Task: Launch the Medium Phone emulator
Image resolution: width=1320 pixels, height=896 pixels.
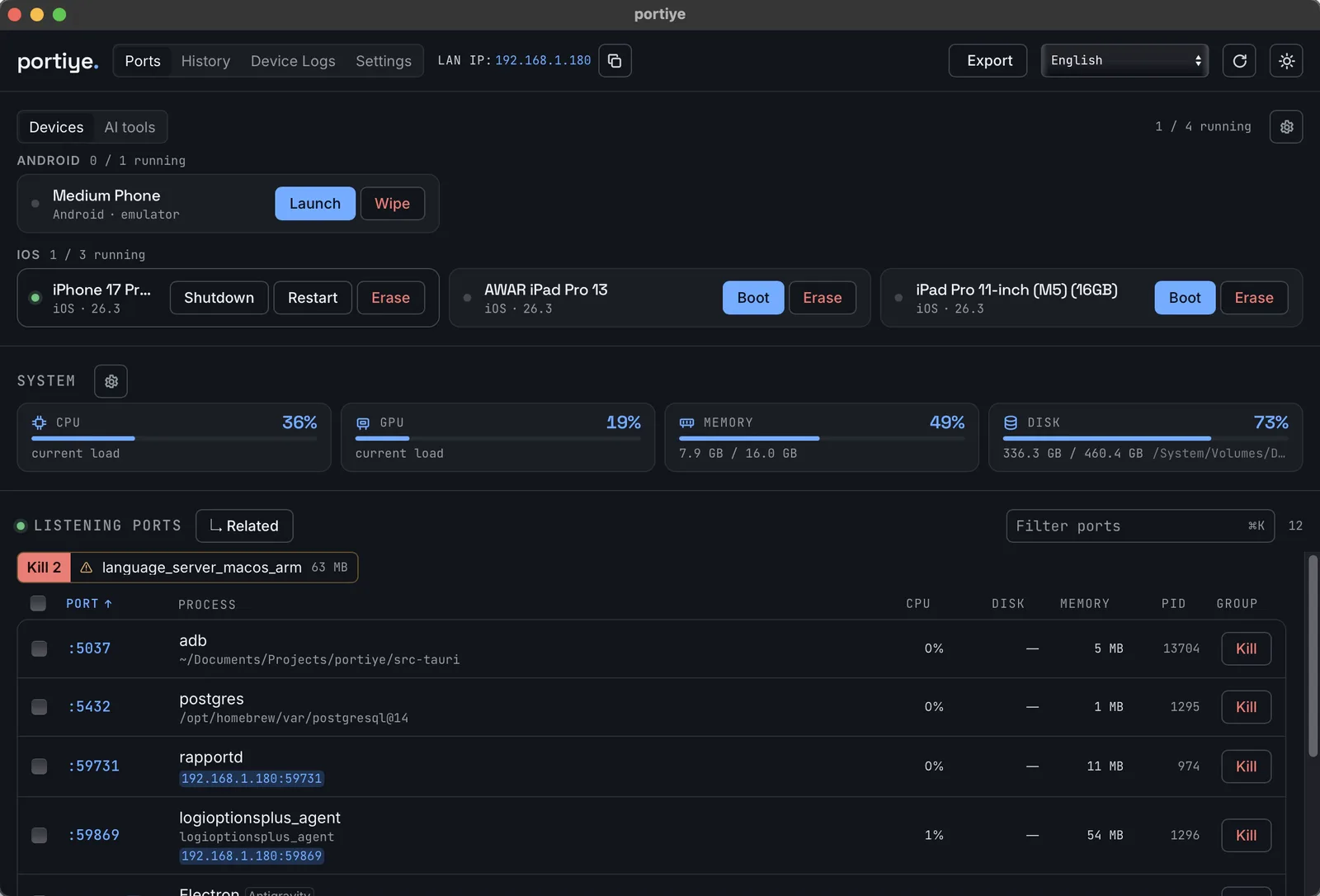Action: coord(315,203)
